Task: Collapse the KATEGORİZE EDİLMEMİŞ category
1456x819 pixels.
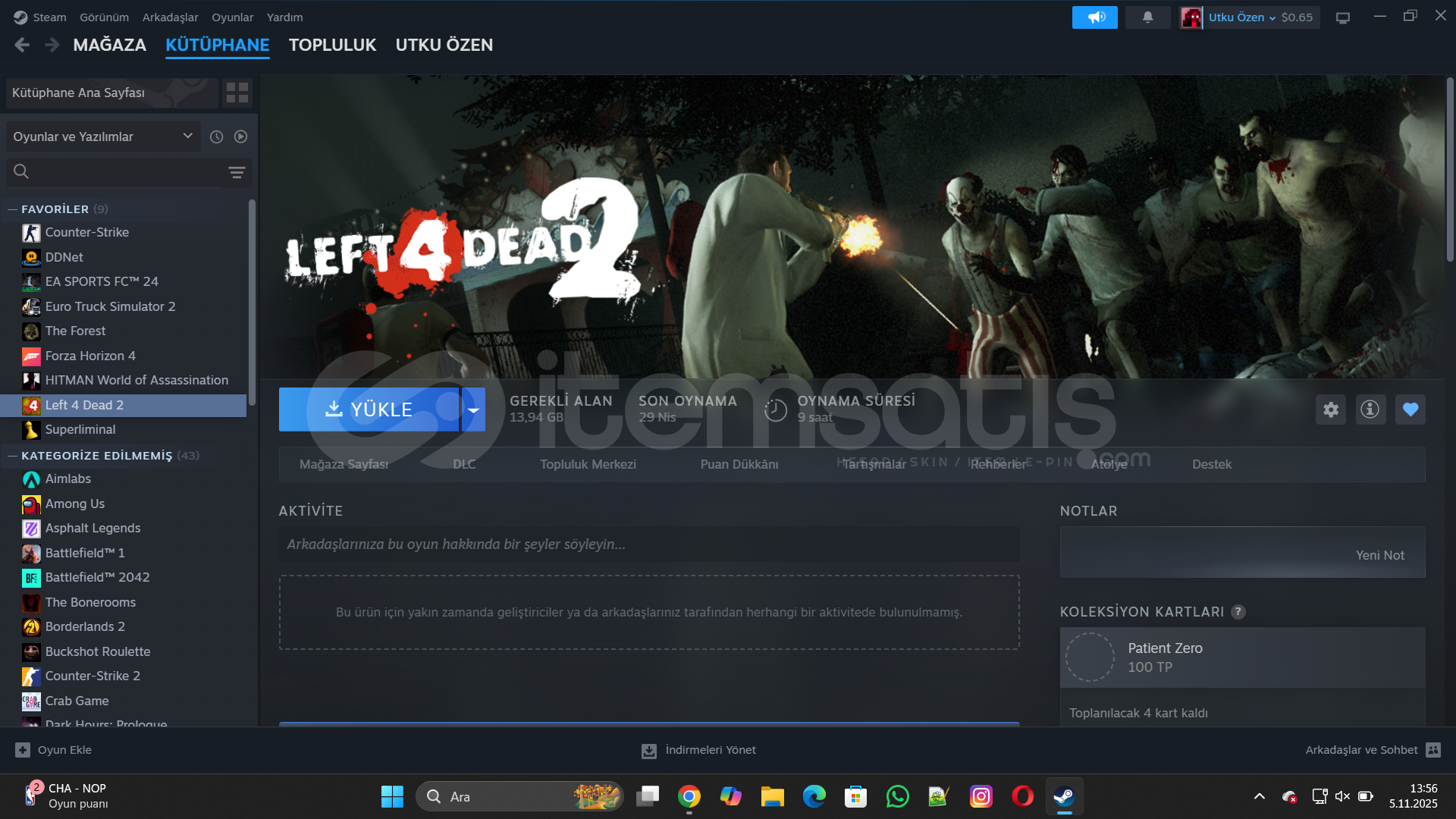Action: click(x=12, y=456)
